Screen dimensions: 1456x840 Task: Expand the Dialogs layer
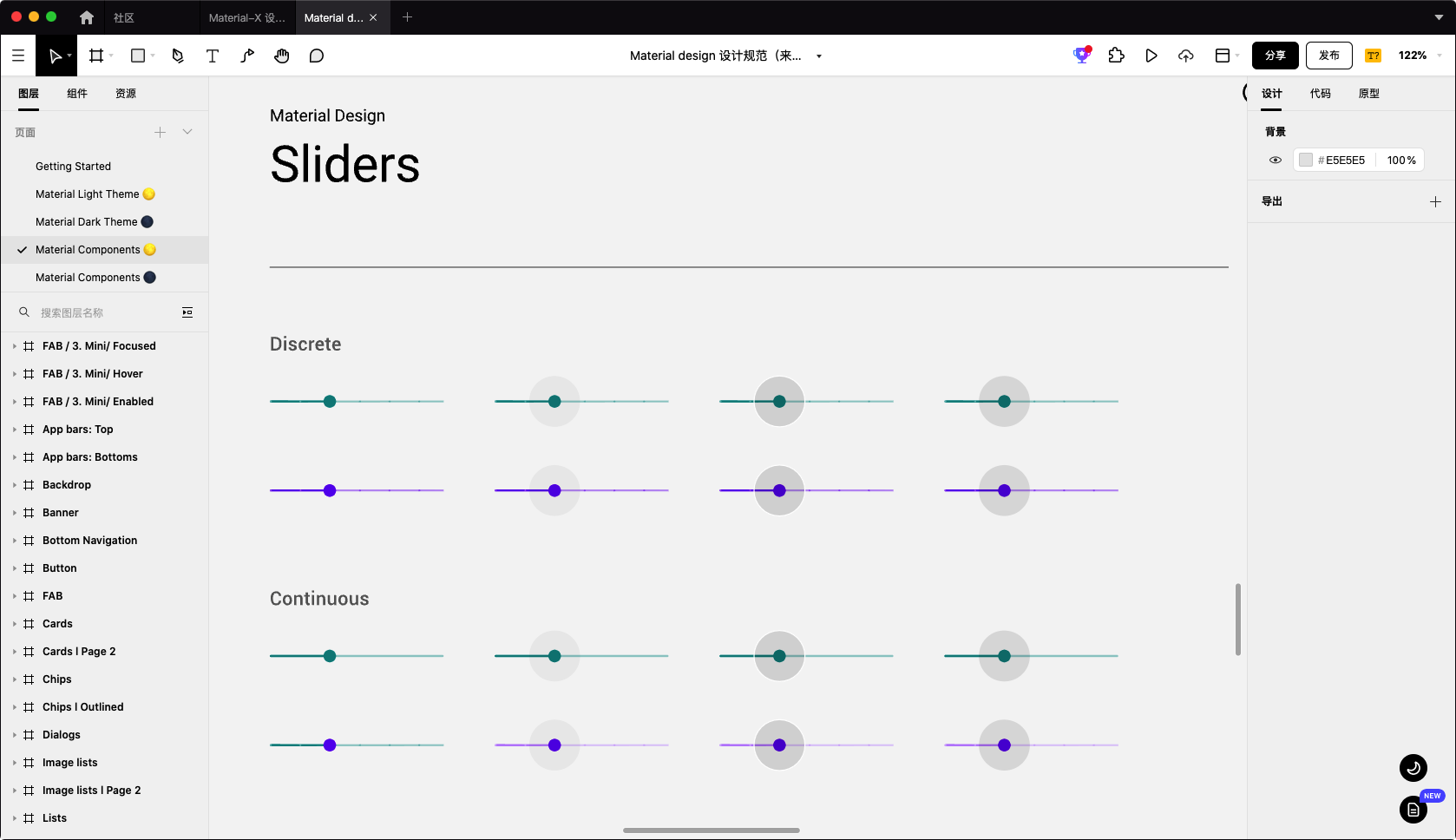tap(15, 735)
